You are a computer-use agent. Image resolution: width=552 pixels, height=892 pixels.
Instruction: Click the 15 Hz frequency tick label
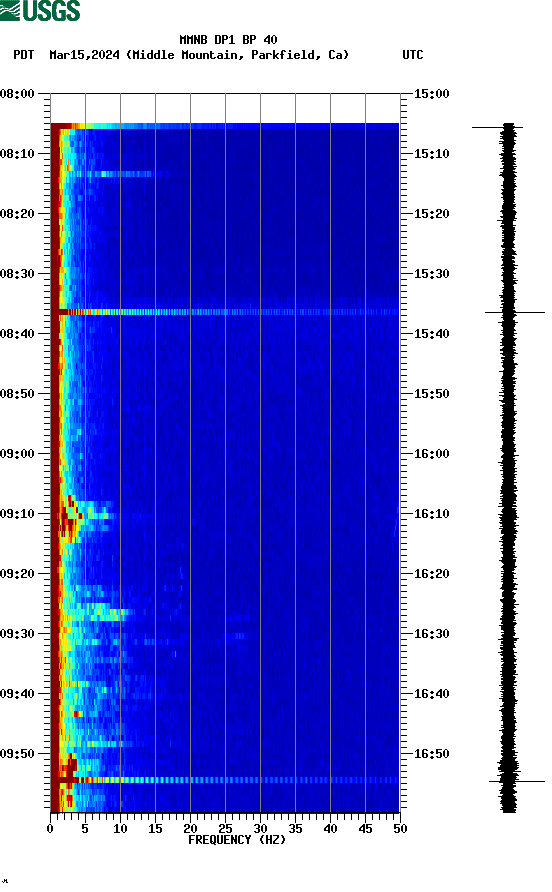tap(155, 829)
